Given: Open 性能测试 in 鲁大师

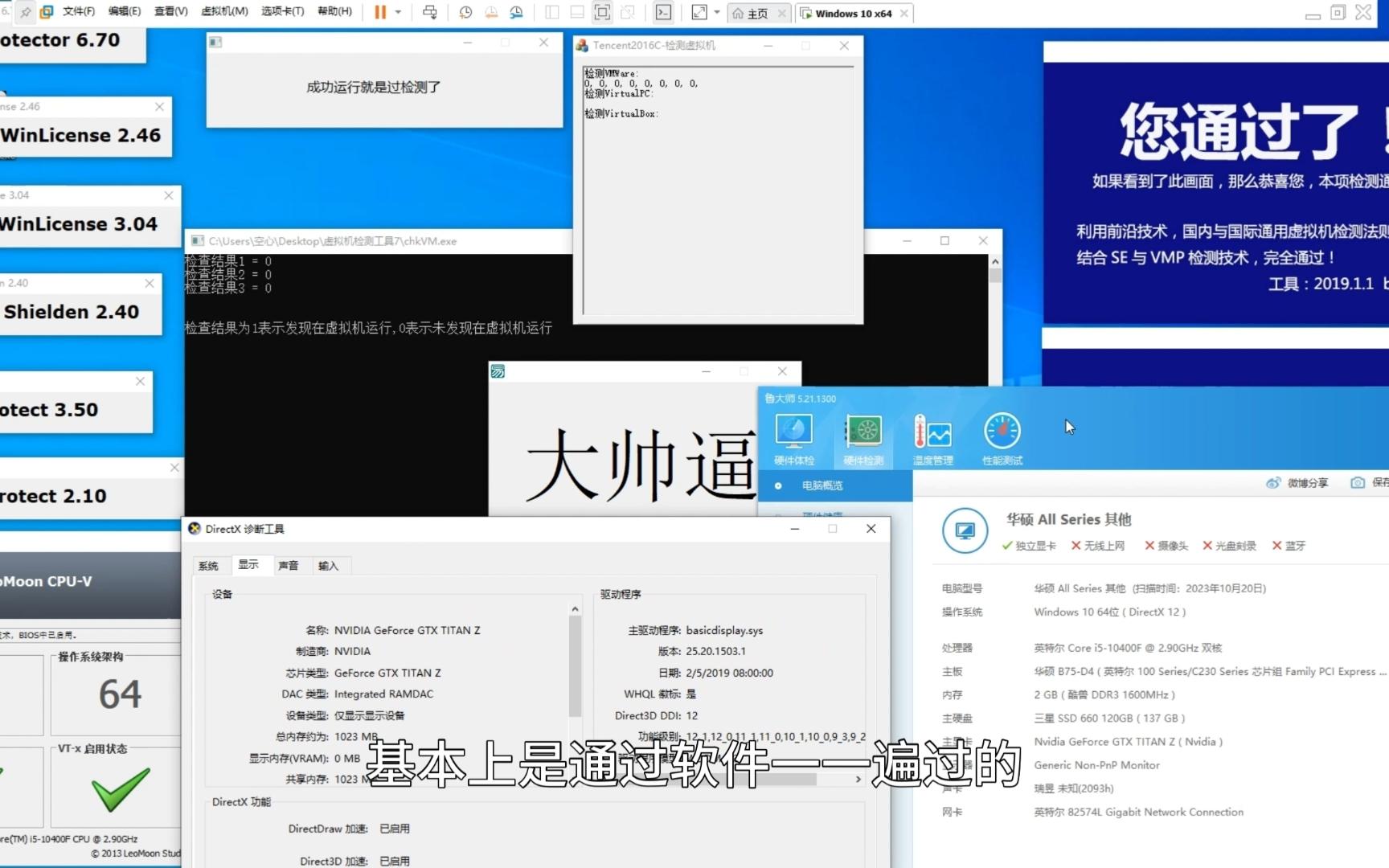Looking at the screenshot, I should click(1002, 439).
